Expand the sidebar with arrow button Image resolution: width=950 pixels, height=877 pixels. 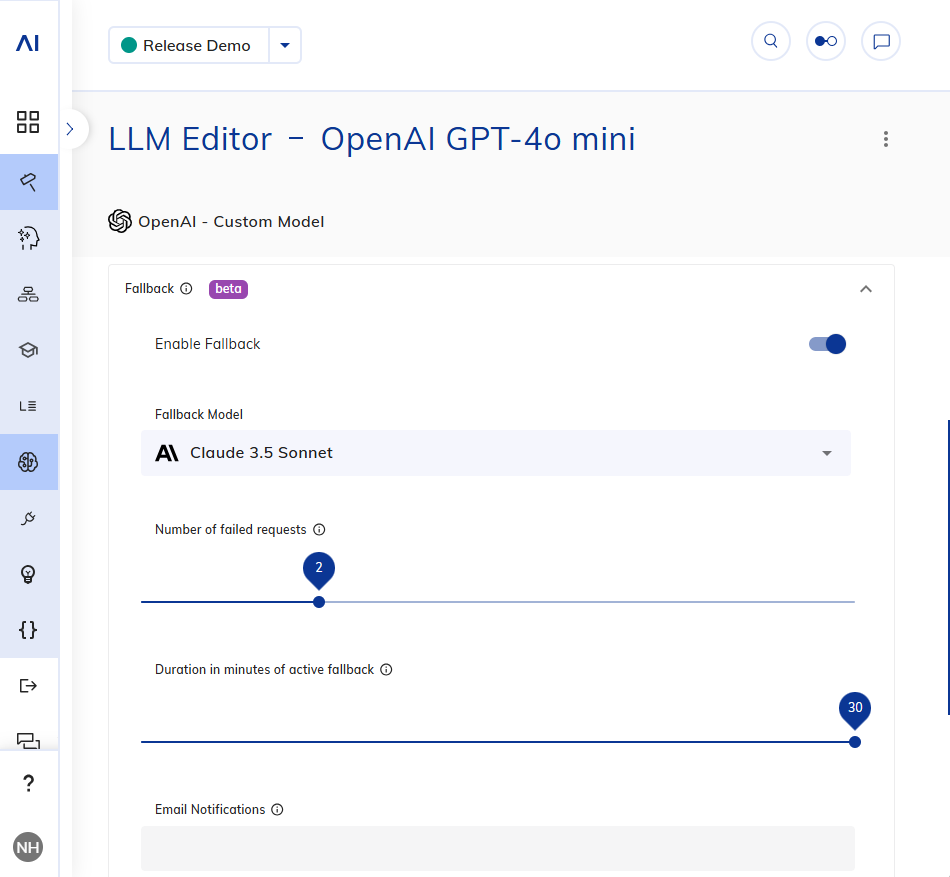coord(70,129)
